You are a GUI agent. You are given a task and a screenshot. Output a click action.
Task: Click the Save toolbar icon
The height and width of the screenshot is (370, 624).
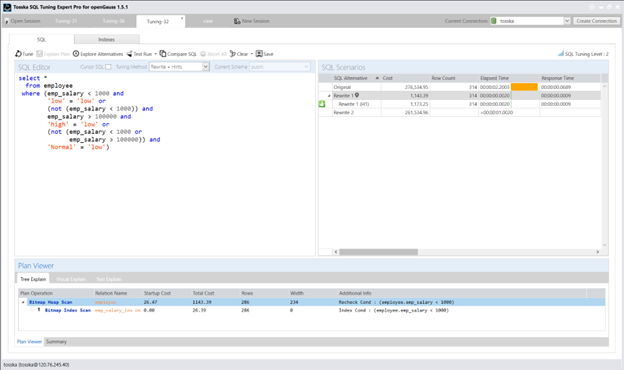(259, 54)
